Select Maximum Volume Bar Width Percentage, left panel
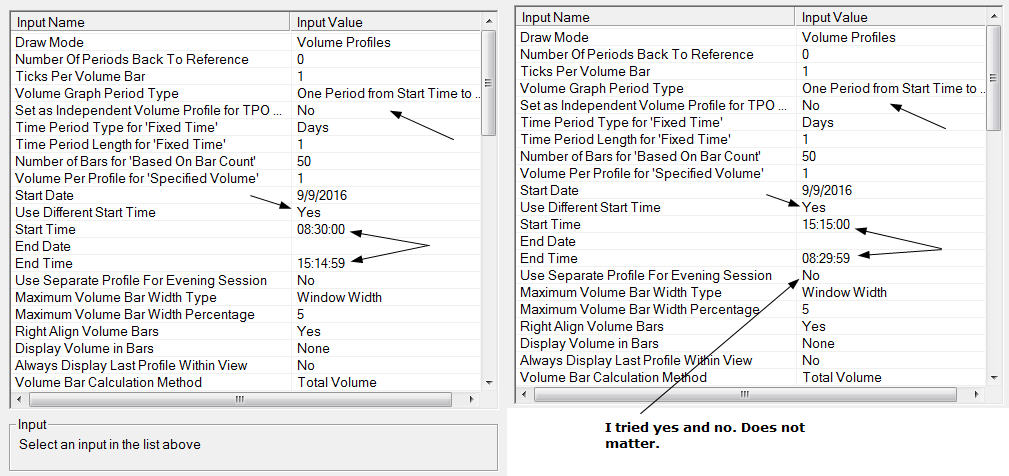Screen dimensions: 1009x476 click(246, 315)
